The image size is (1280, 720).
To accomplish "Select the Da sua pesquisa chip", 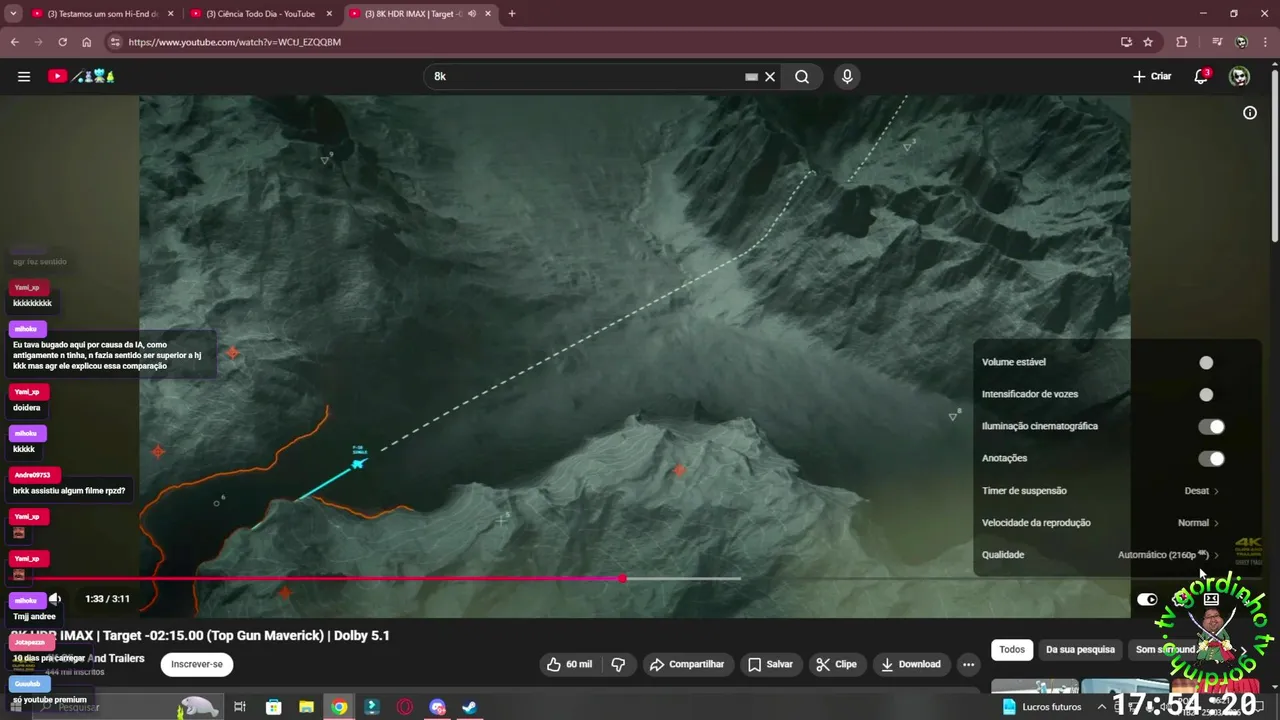I will point(1080,650).
